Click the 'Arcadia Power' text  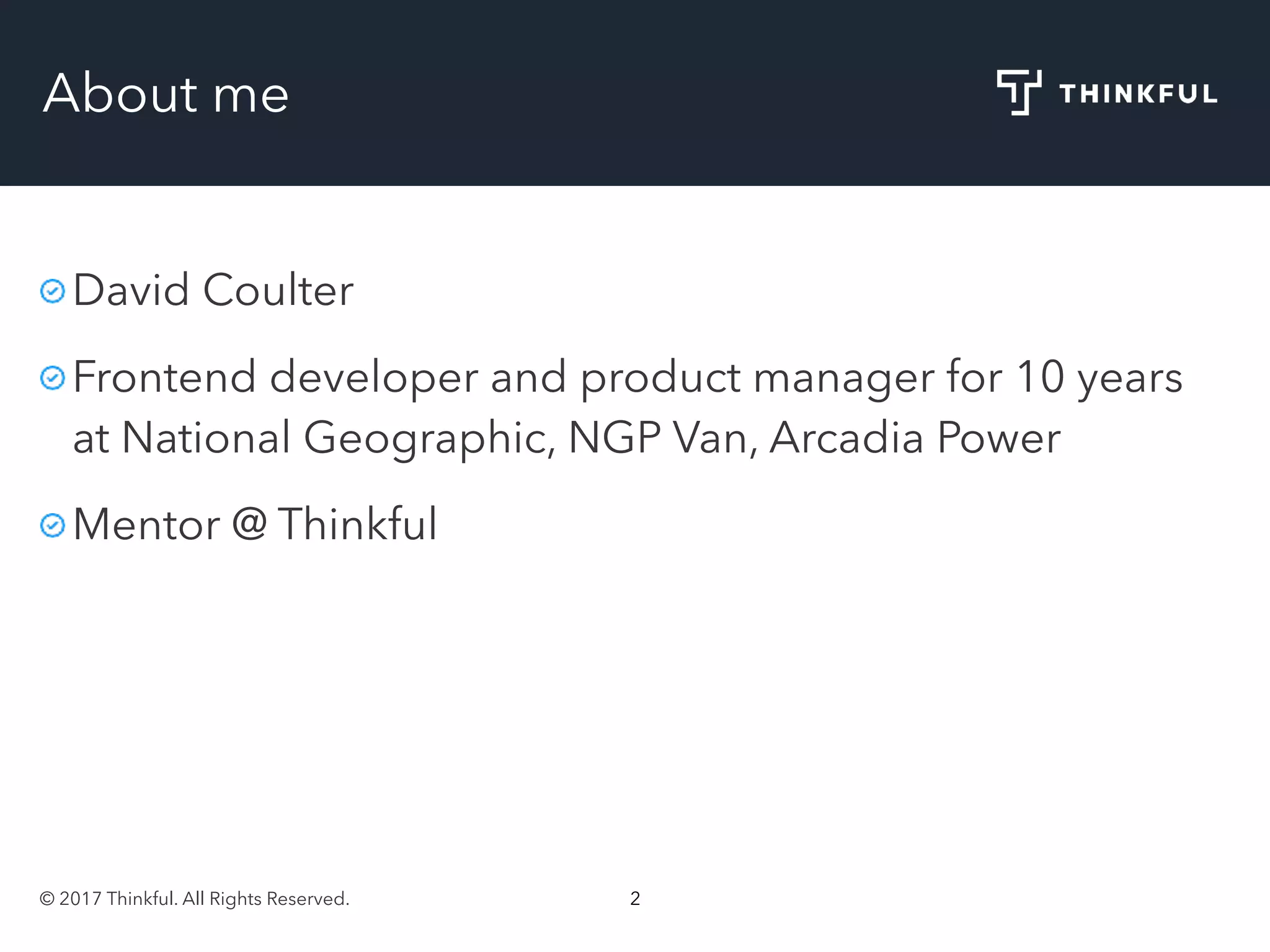coord(915,438)
